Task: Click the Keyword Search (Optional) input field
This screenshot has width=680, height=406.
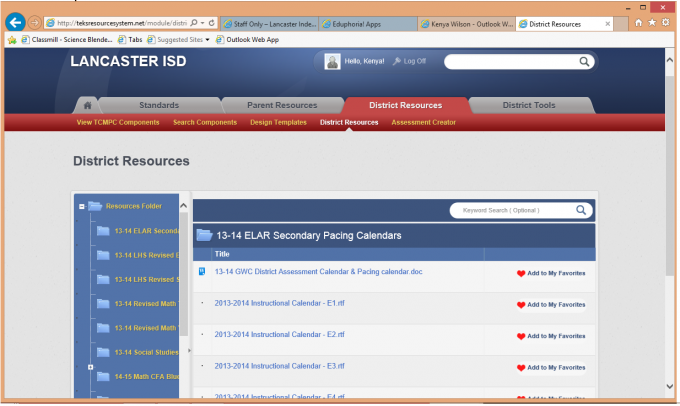Action: [x=512, y=210]
